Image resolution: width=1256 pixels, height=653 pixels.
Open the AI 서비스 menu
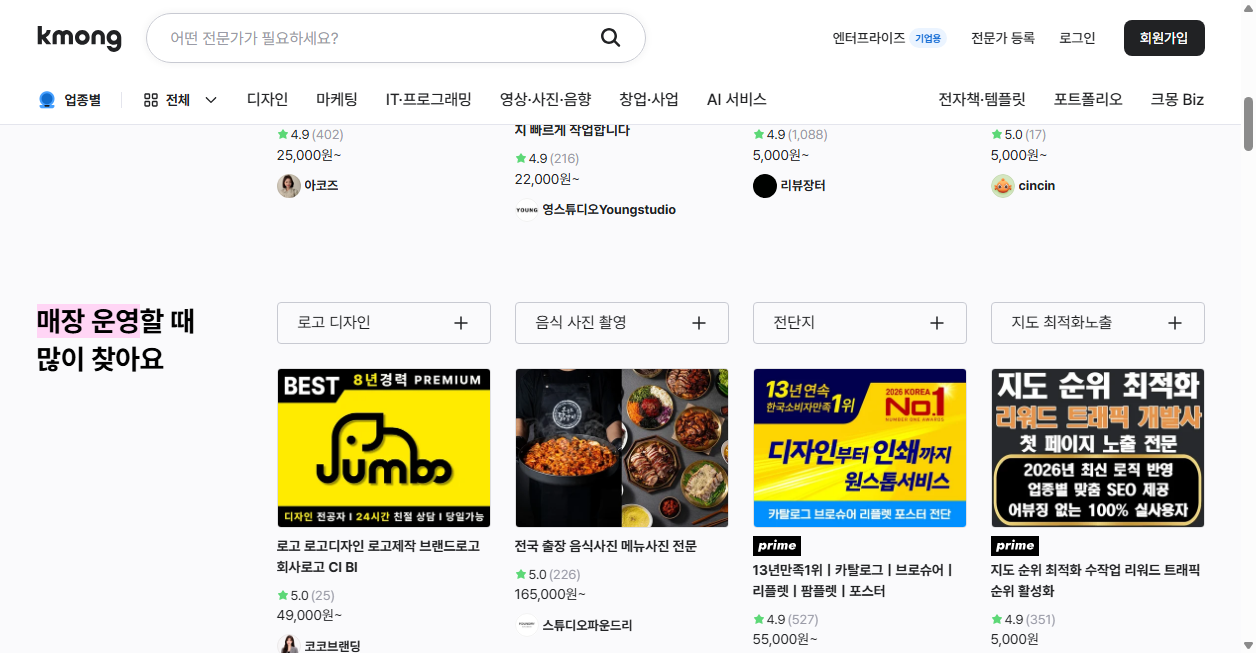pos(737,99)
